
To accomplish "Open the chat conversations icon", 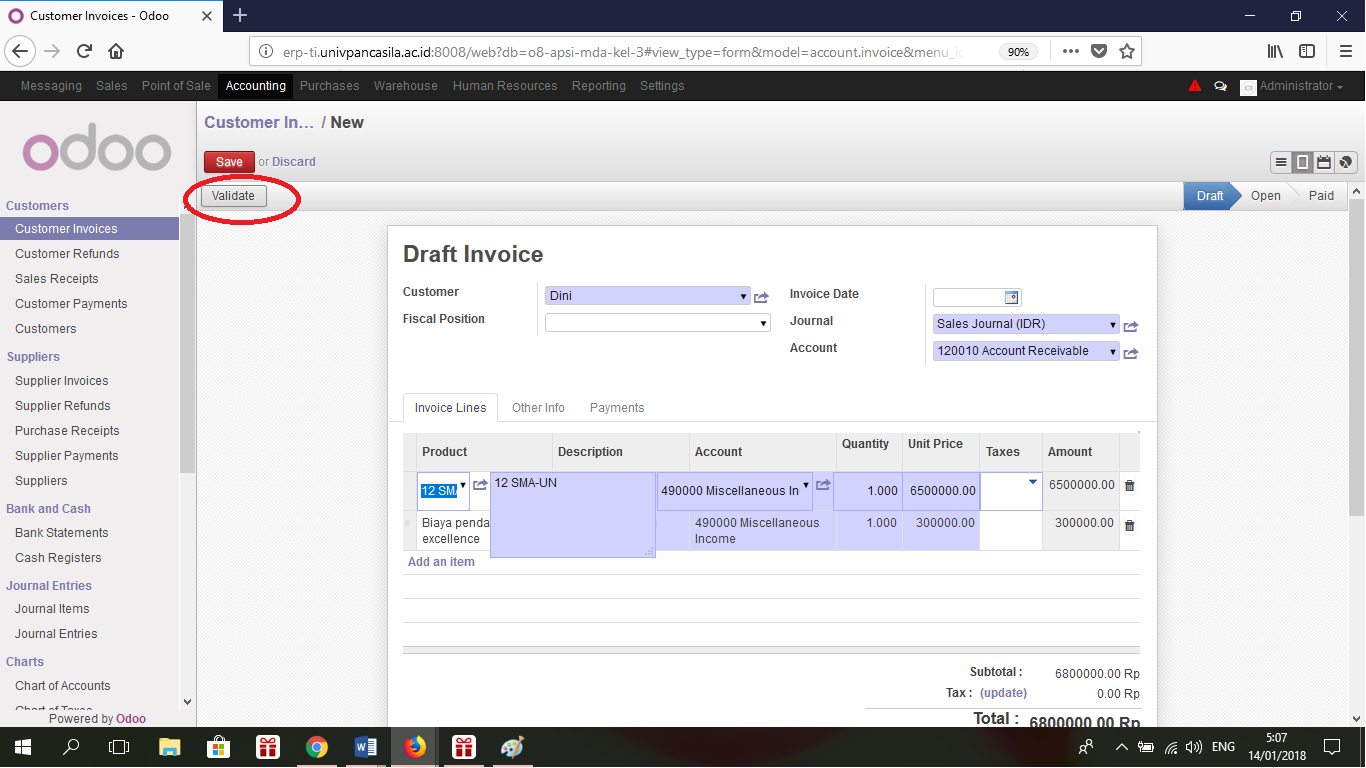I will (x=1220, y=87).
